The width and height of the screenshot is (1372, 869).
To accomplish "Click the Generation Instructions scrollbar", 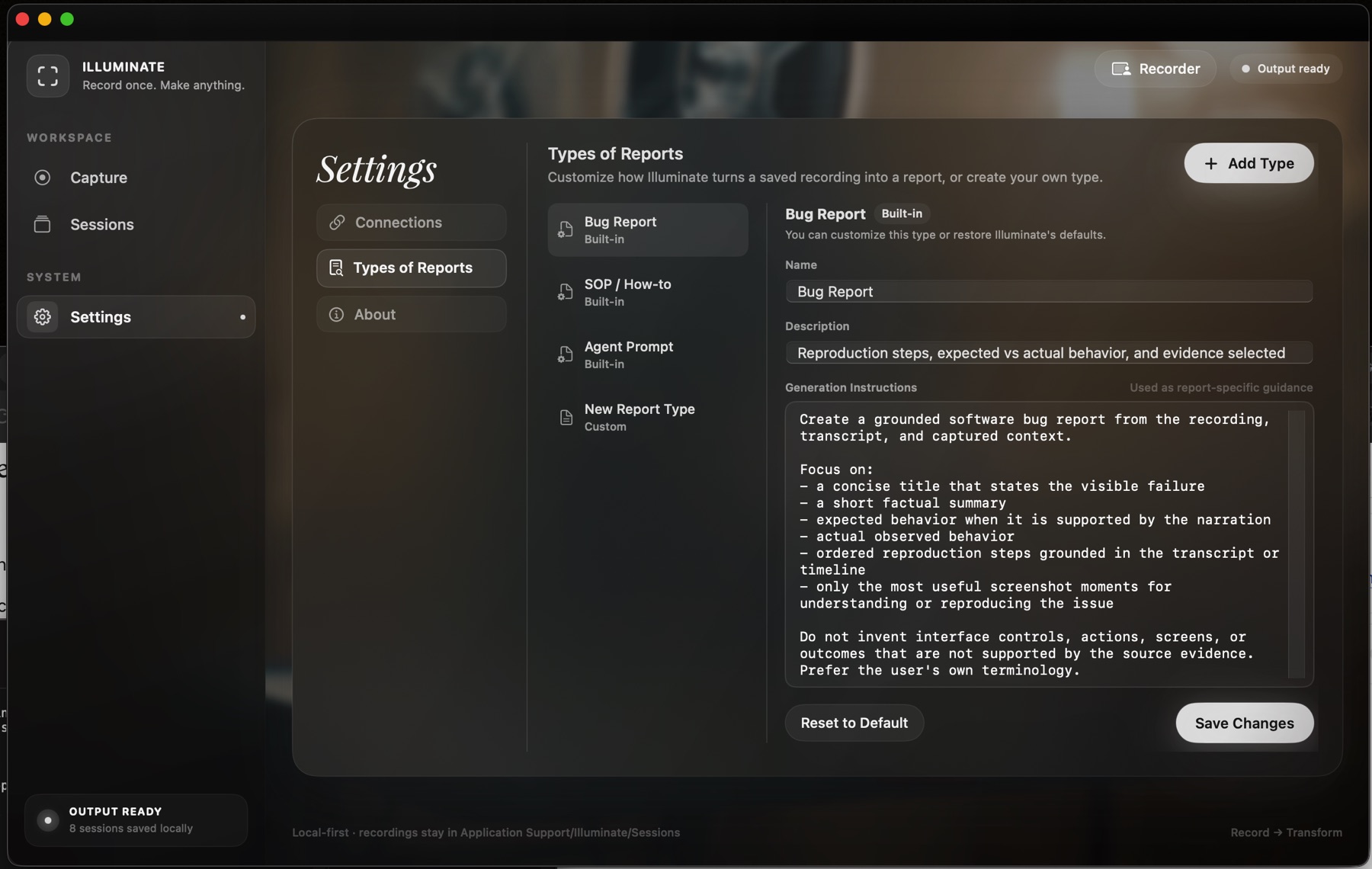I will [1296, 544].
